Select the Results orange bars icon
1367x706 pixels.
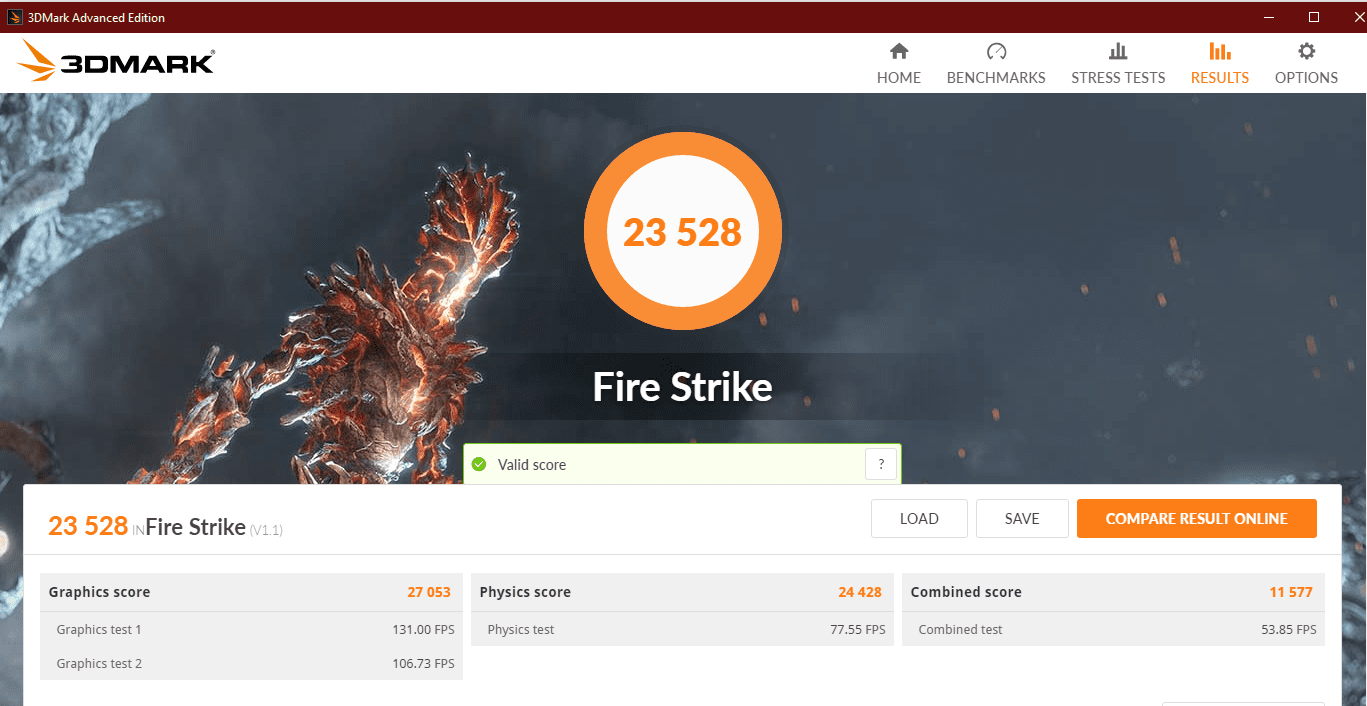(1220, 51)
